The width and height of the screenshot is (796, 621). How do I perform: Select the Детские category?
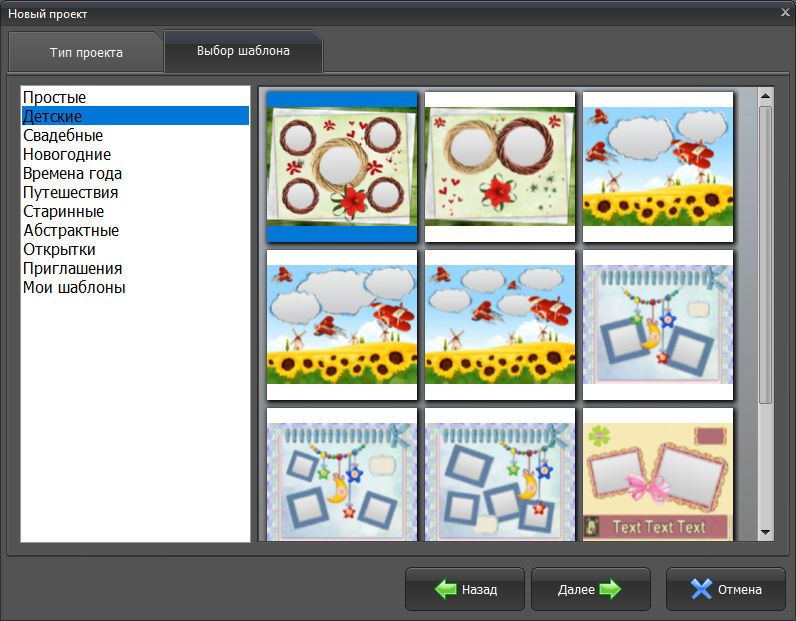(x=136, y=116)
